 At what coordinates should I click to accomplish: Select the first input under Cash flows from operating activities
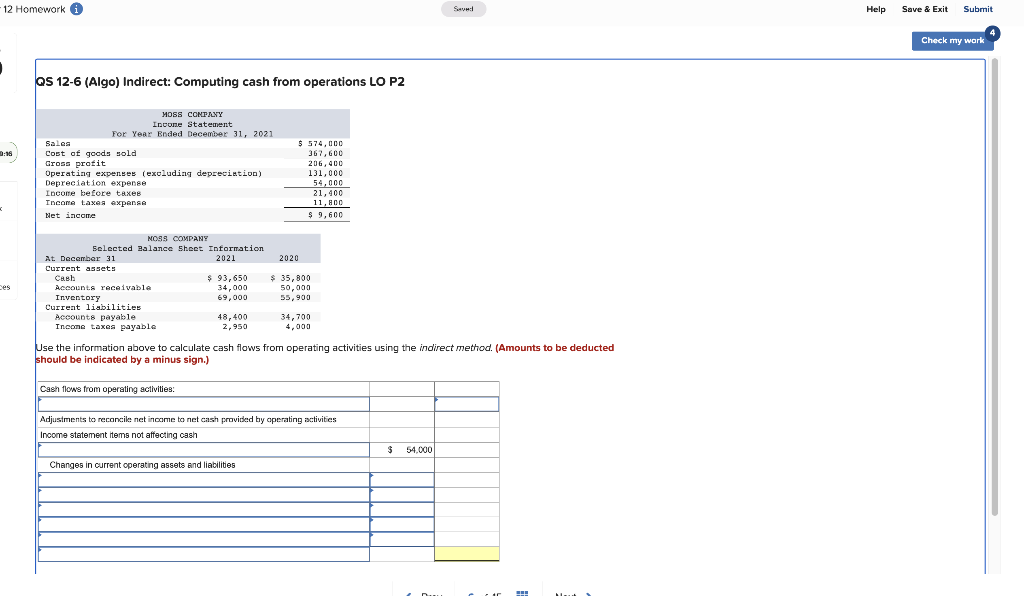click(200, 404)
